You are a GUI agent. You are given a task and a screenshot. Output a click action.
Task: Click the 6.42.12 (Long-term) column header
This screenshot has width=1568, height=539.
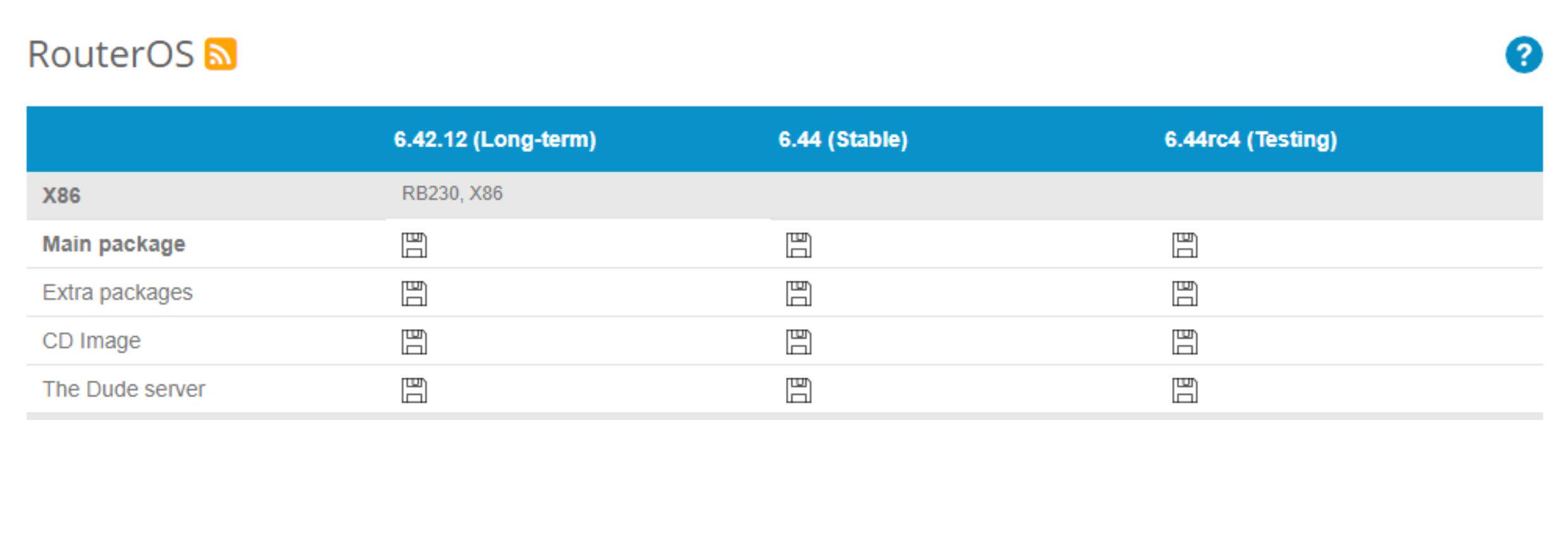tap(494, 139)
